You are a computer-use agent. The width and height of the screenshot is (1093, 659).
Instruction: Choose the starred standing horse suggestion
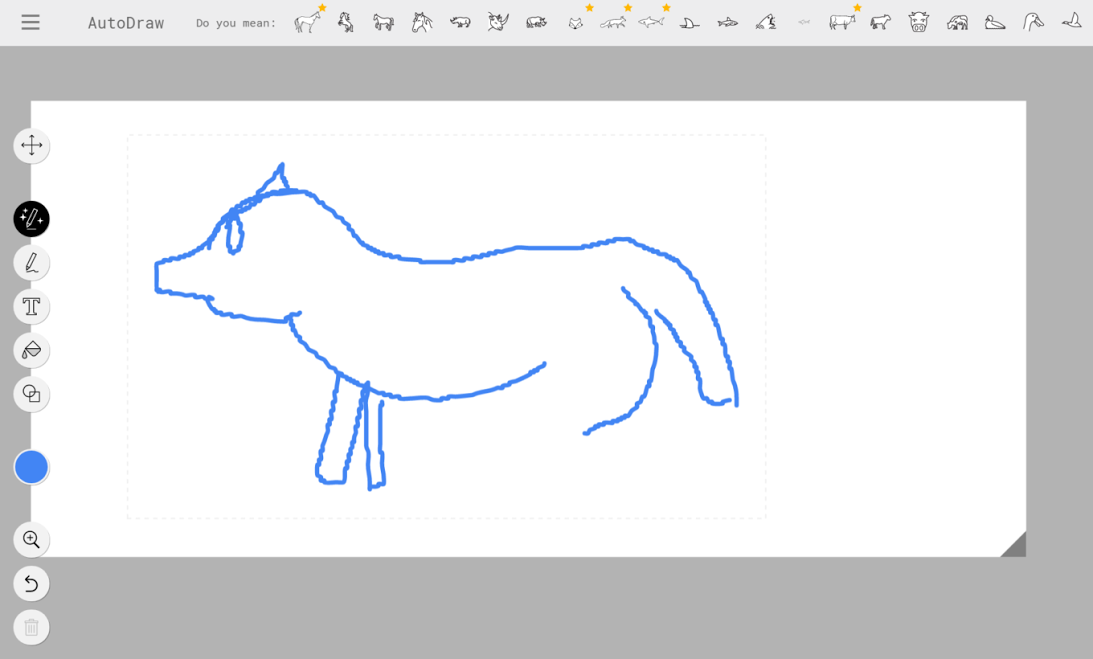[x=307, y=22]
